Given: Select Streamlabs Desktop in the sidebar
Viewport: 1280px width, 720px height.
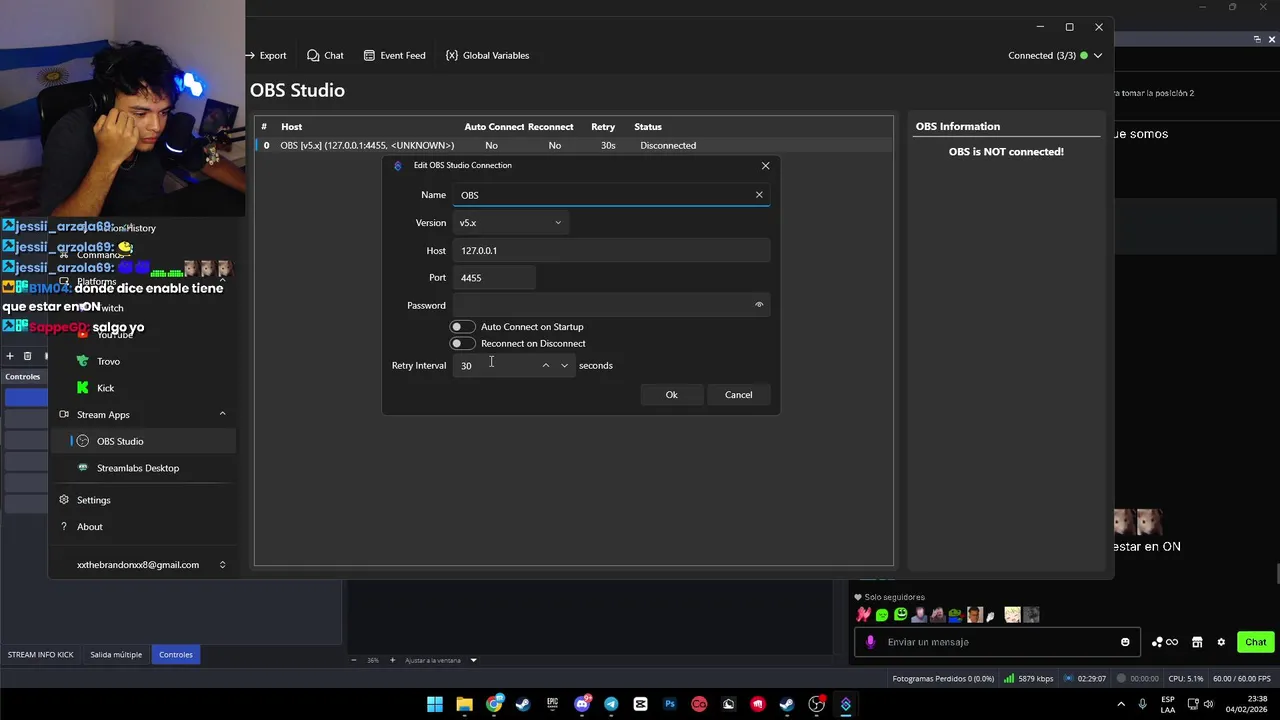Looking at the screenshot, I should [138, 468].
